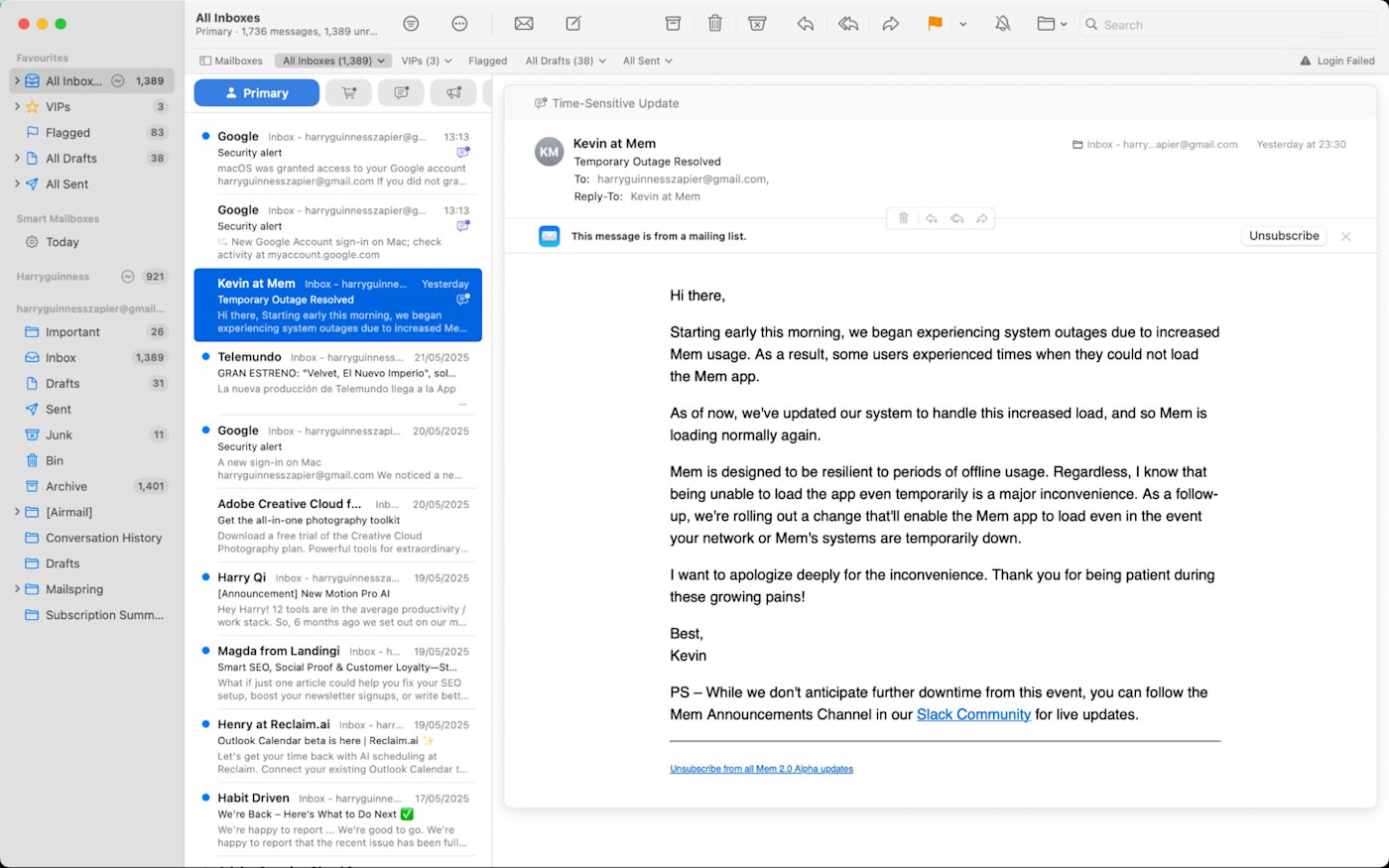This screenshot has height=868, width=1389.
Task: Click forward in the message header hover bar
Action: tap(982, 218)
